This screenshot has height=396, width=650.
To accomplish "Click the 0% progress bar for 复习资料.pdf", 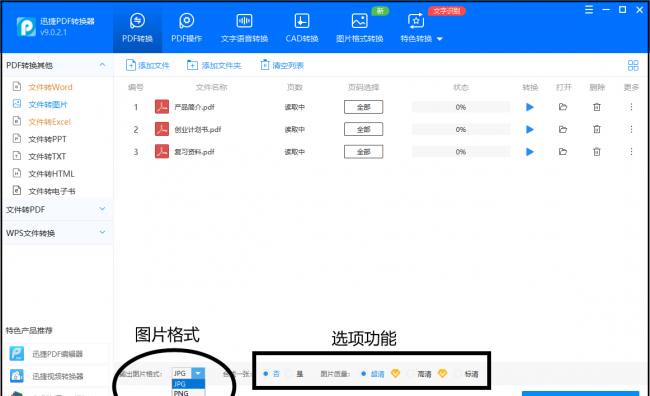I will [x=461, y=152].
